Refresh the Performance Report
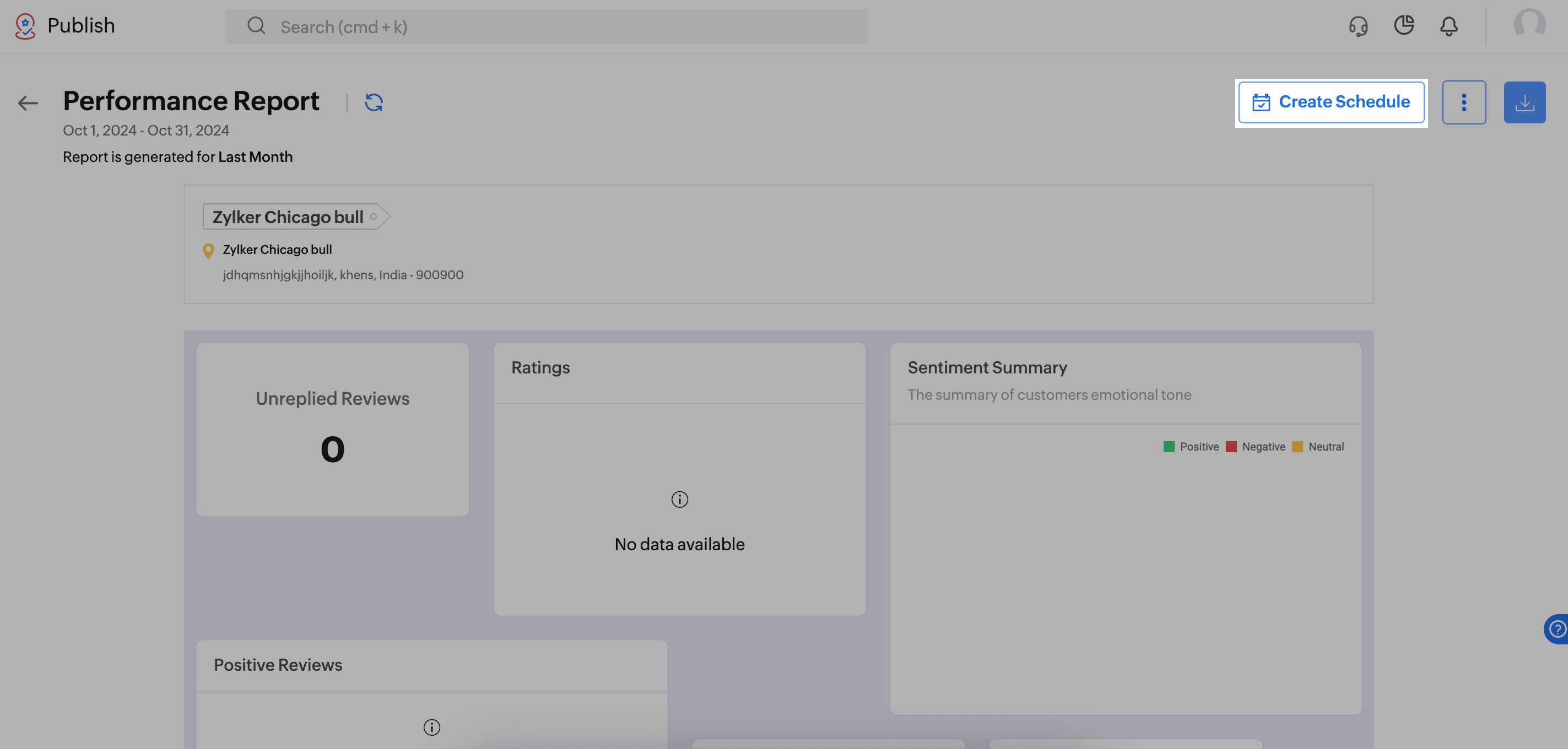 tap(374, 102)
